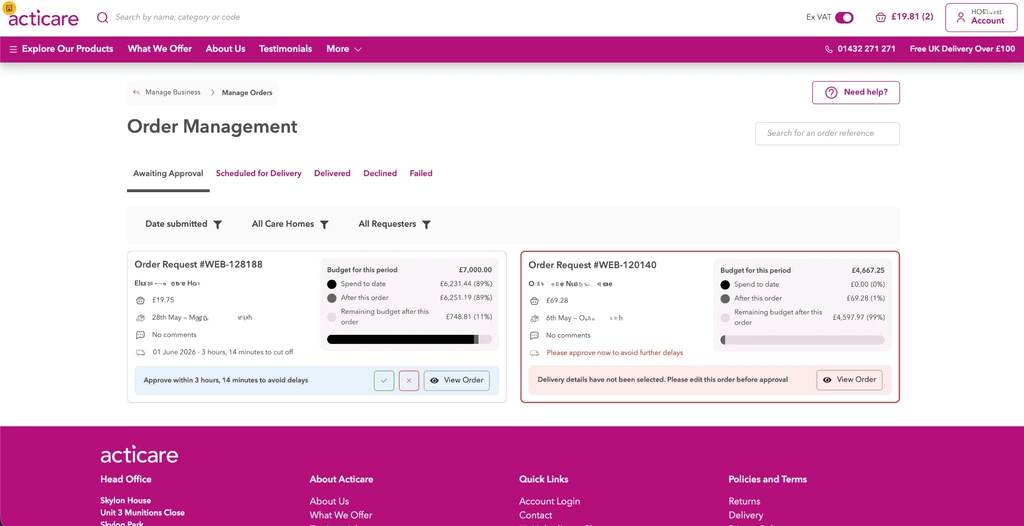Viewport: 1024px width, 526px height.
Task: Select the Awaiting Approval tab
Action: (x=168, y=174)
